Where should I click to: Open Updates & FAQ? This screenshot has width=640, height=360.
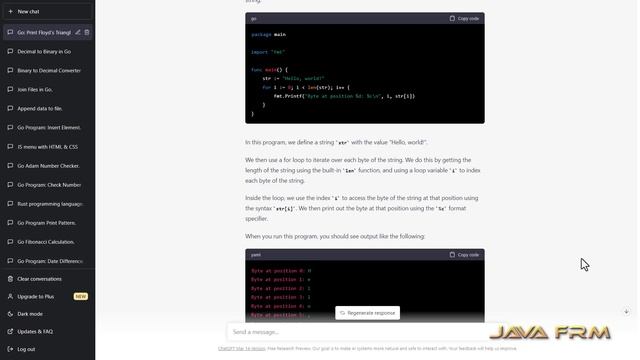(48, 331)
